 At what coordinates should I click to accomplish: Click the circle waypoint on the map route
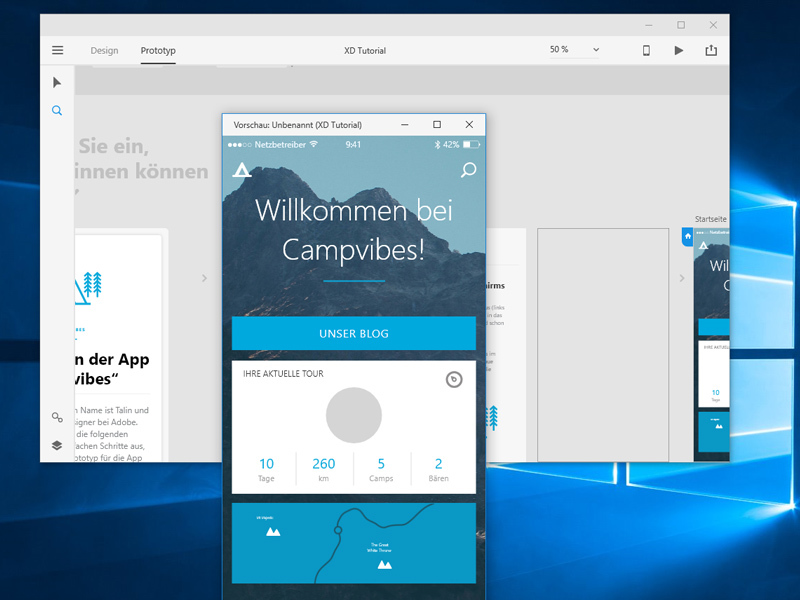point(338,530)
